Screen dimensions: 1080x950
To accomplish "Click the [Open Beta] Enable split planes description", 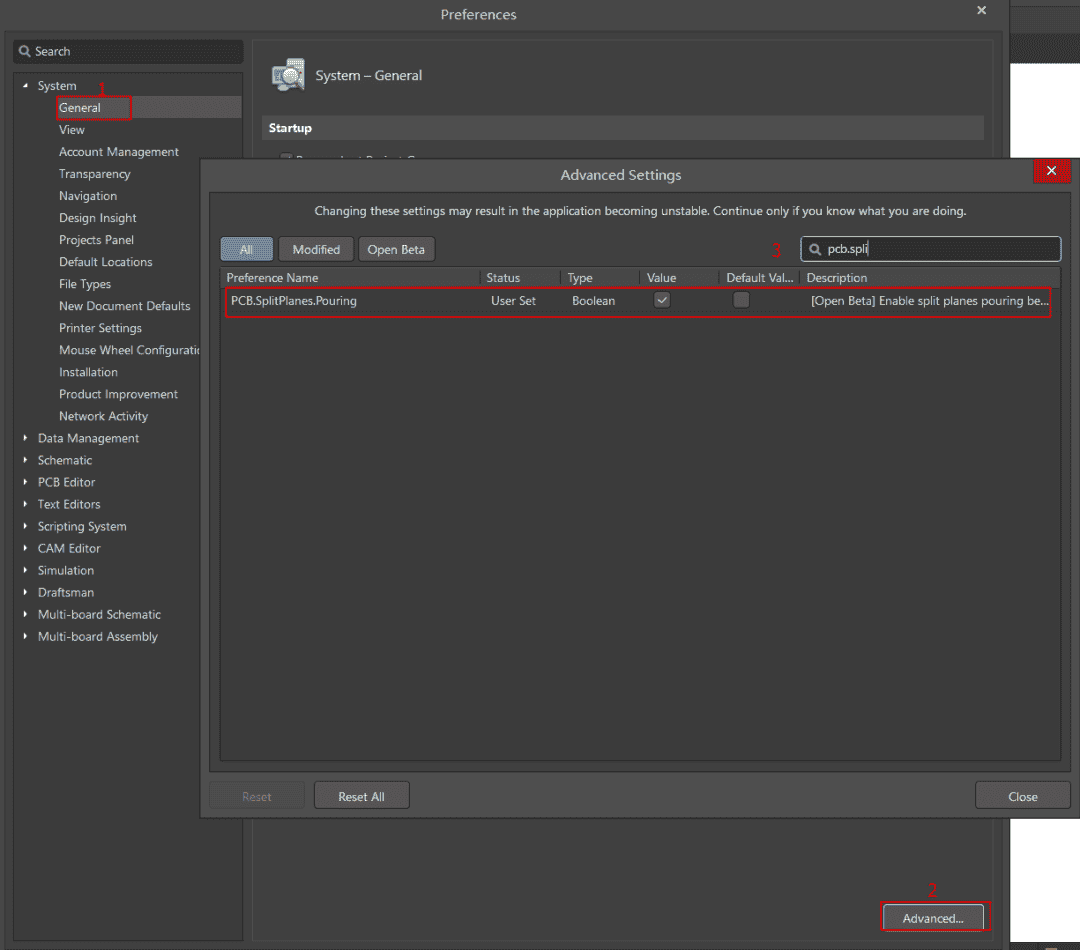I will click(x=930, y=300).
